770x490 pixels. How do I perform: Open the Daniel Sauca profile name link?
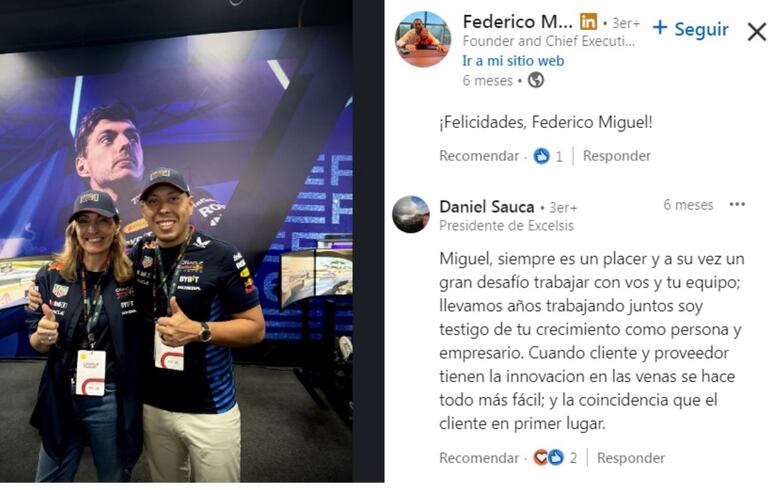pyautogui.click(x=487, y=207)
